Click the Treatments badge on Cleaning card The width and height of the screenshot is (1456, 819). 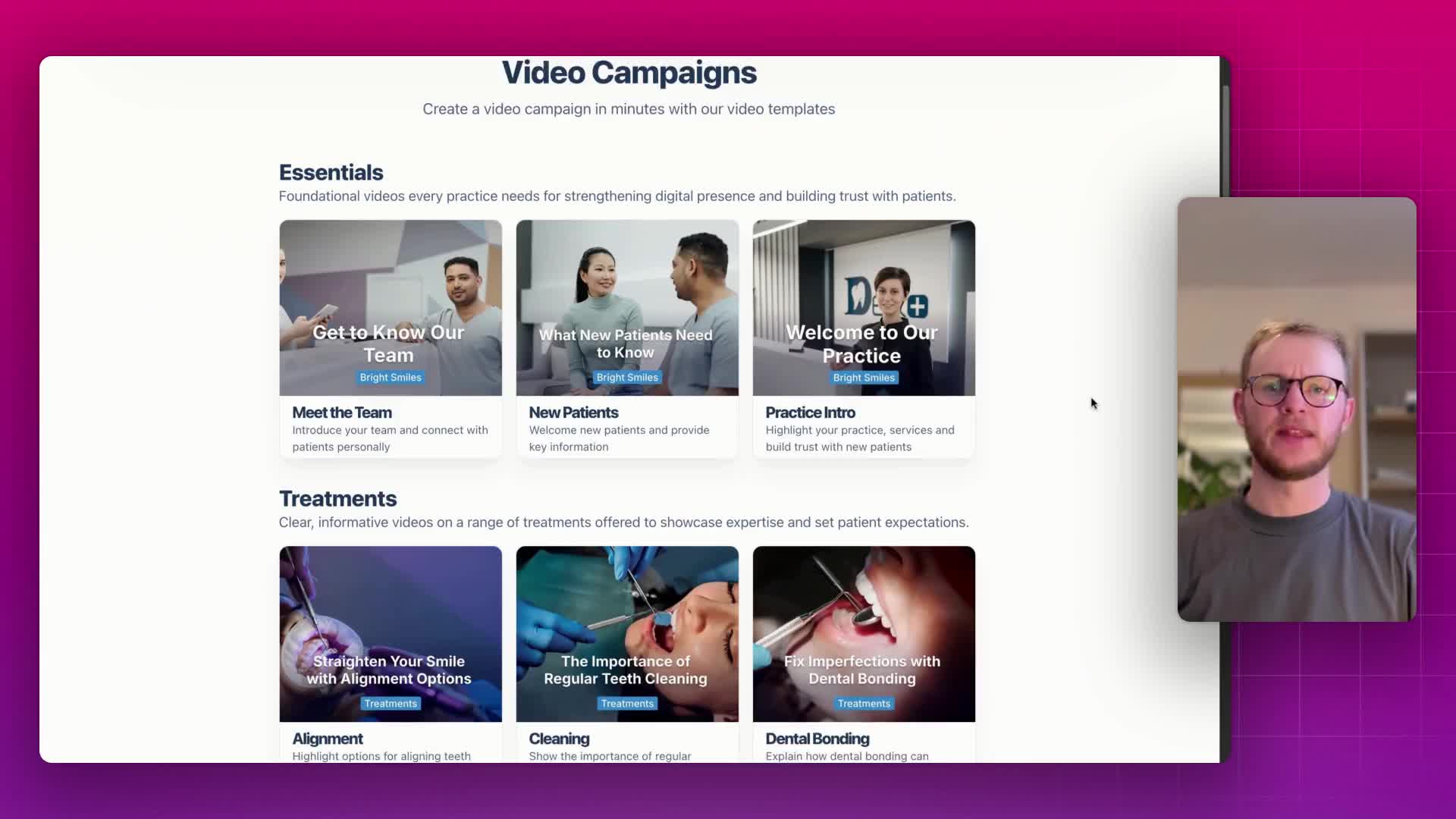[627, 704]
